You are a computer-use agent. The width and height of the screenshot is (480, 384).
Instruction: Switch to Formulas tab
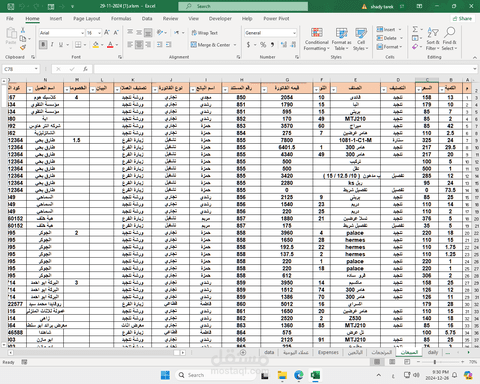point(121,19)
